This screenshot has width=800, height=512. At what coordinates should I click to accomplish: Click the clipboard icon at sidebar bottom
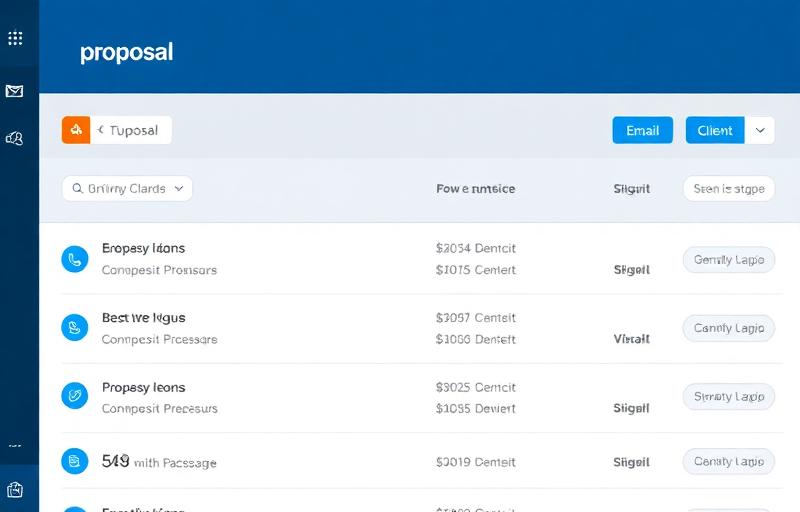(x=15, y=490)
